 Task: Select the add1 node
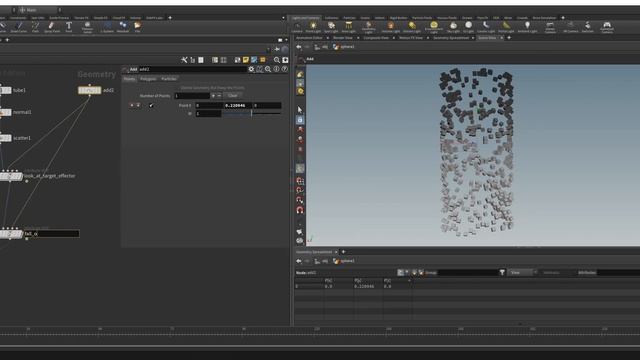90,90
